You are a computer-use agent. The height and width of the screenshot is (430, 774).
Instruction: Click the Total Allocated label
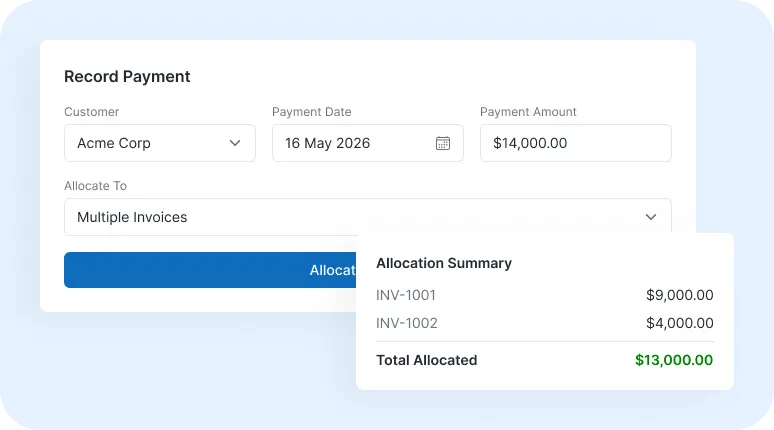point(426,360)
